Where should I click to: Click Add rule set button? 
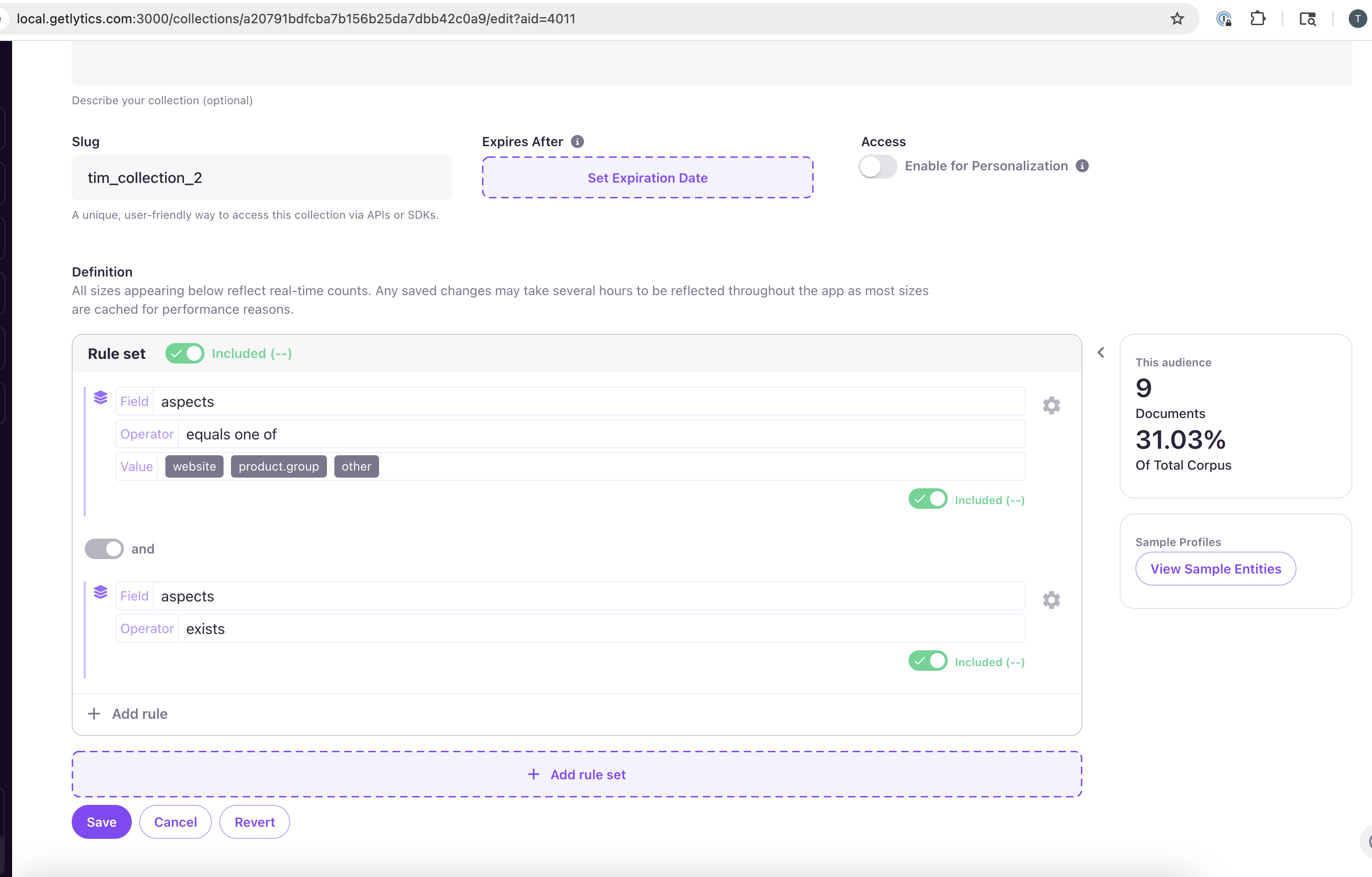[577, 775]
